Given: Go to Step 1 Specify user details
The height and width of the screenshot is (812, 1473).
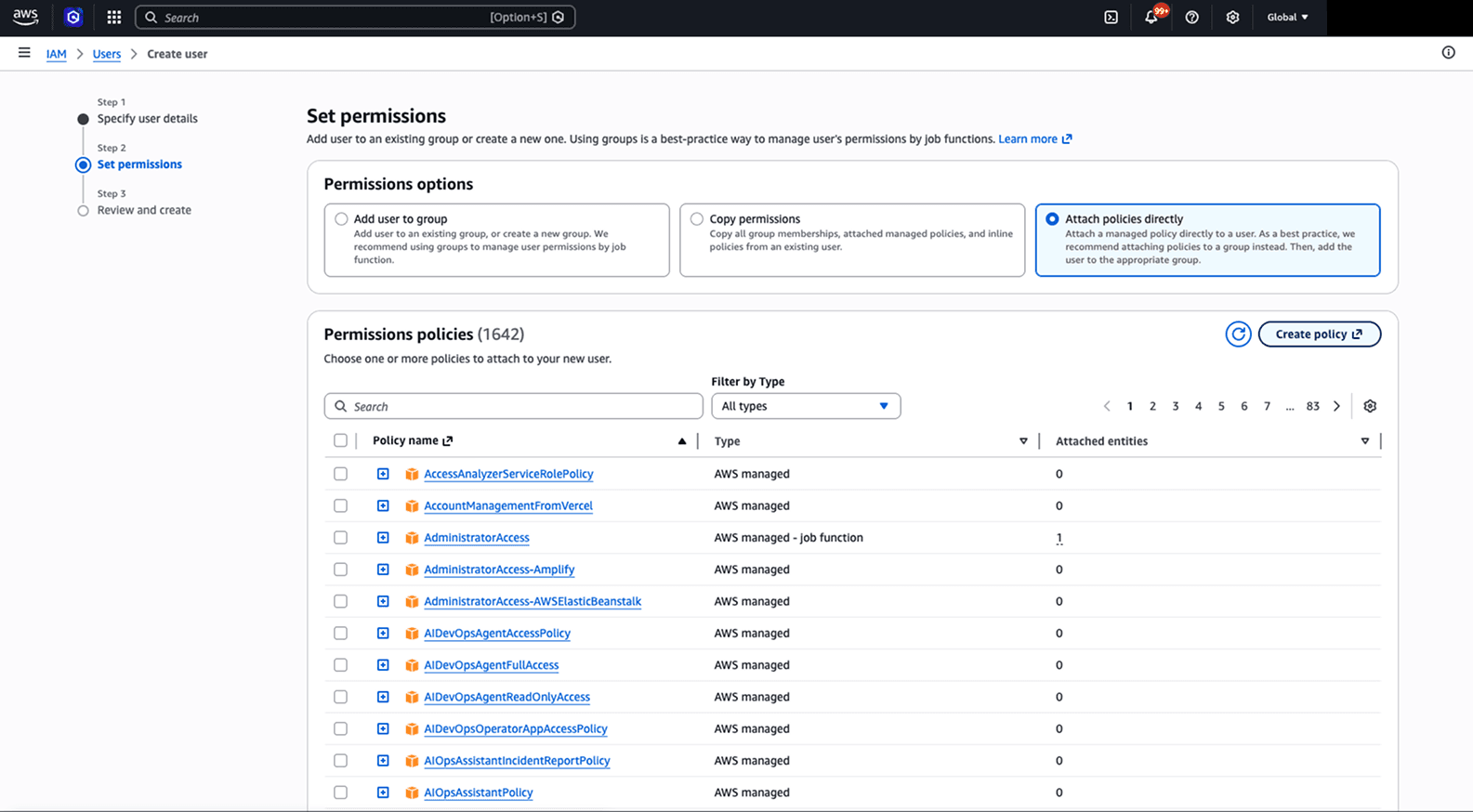Looking at the screenshot, I should click(147, 119).
